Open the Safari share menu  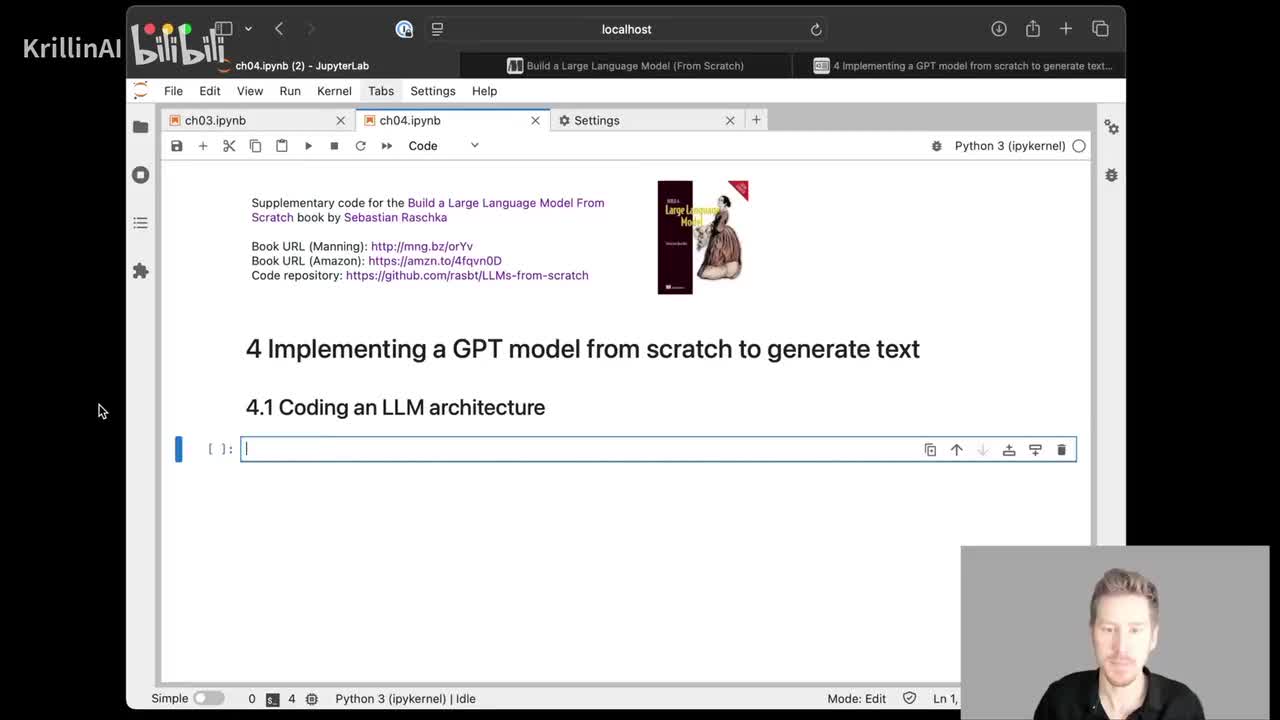click(x=1032, y=29)
